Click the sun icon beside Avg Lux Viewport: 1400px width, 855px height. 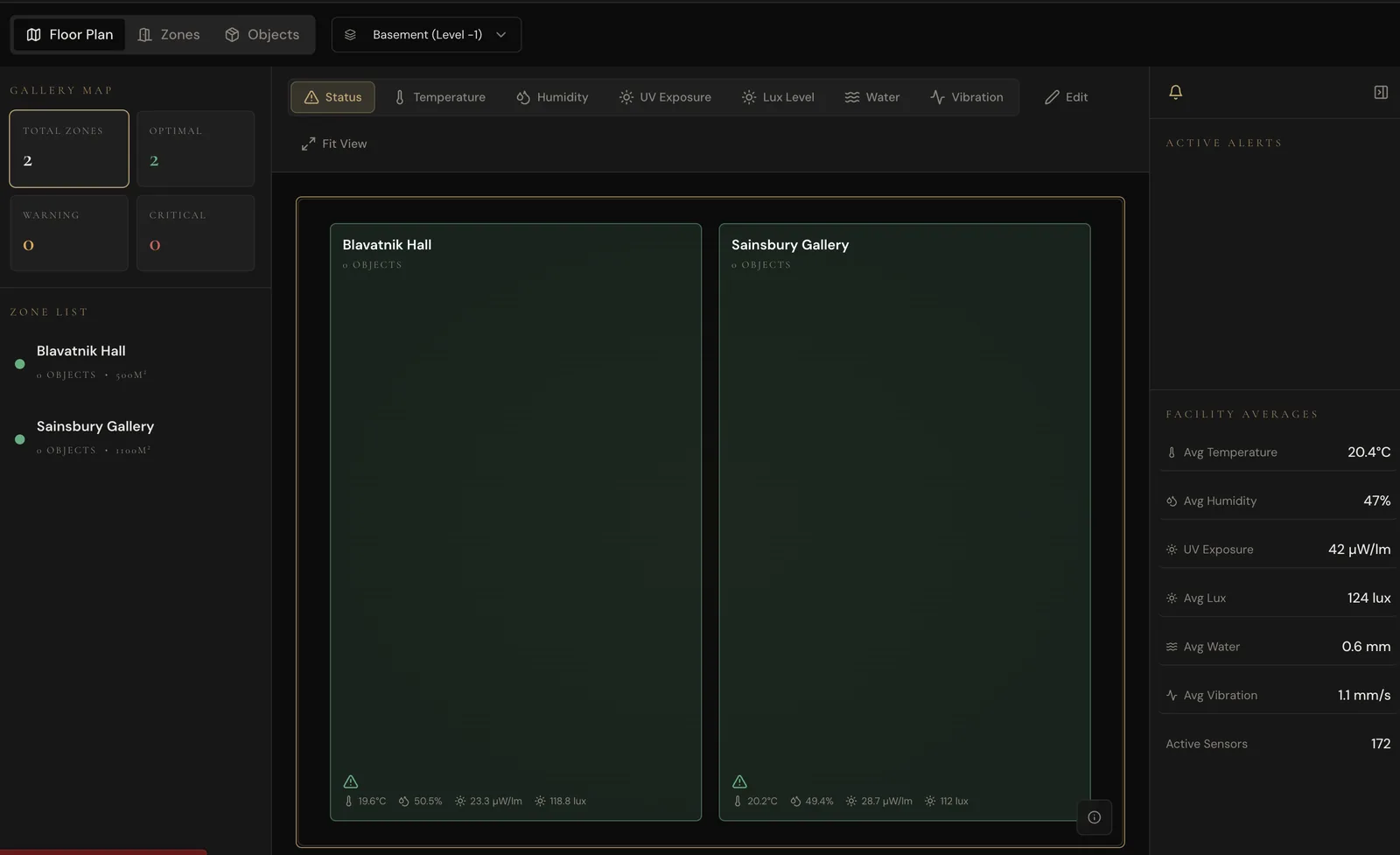tap(1172, 598)
